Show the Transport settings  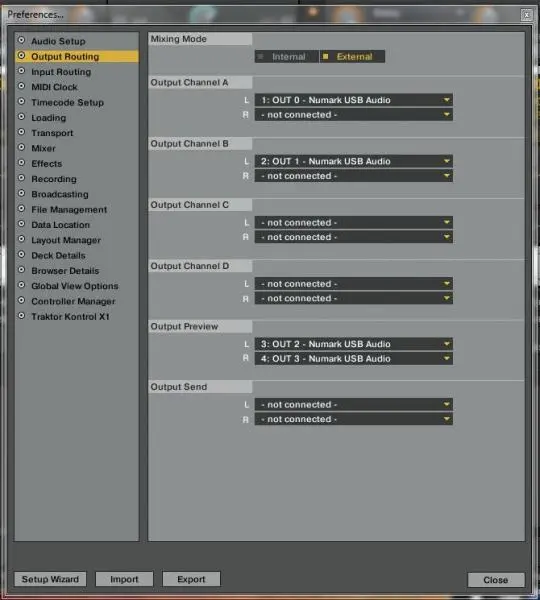click(52, 133)
